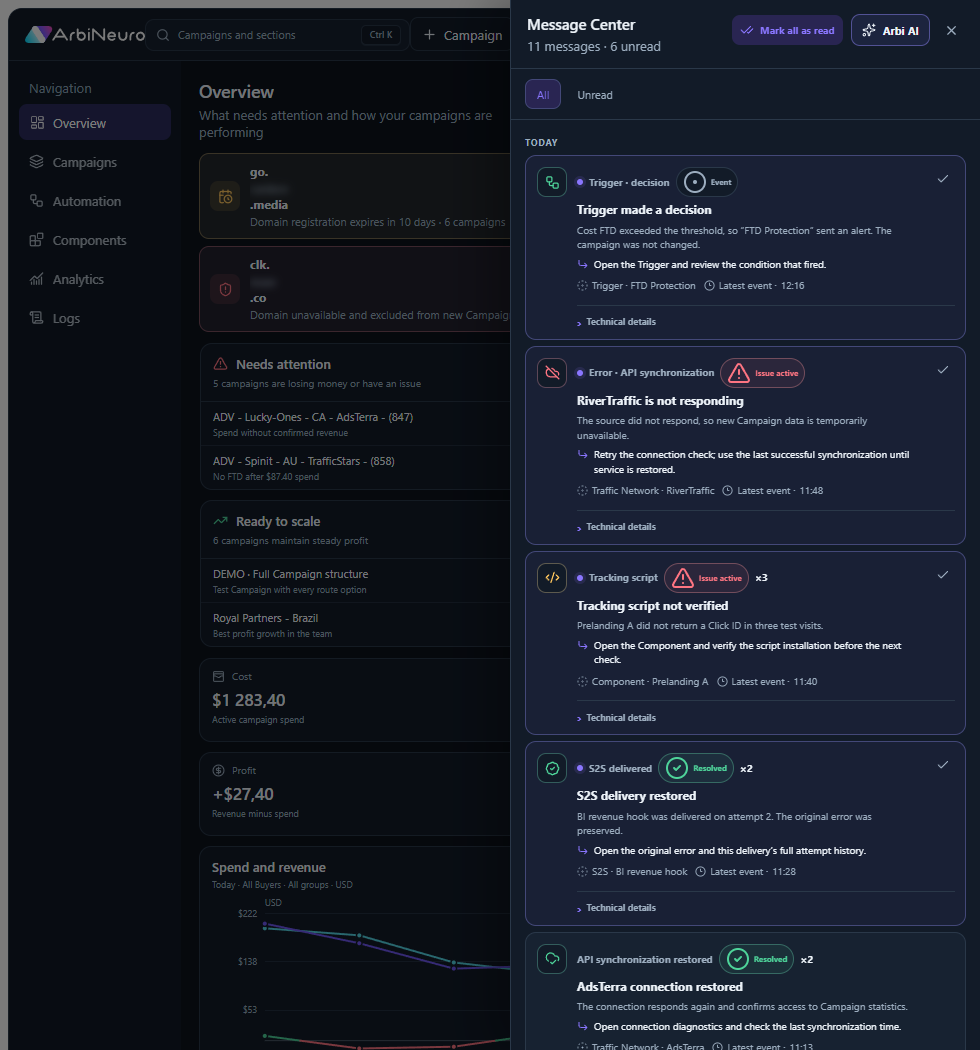Expand Technical details under S2S delivery restored
The image size is (980, 1050).
click(x=616, y=908)
